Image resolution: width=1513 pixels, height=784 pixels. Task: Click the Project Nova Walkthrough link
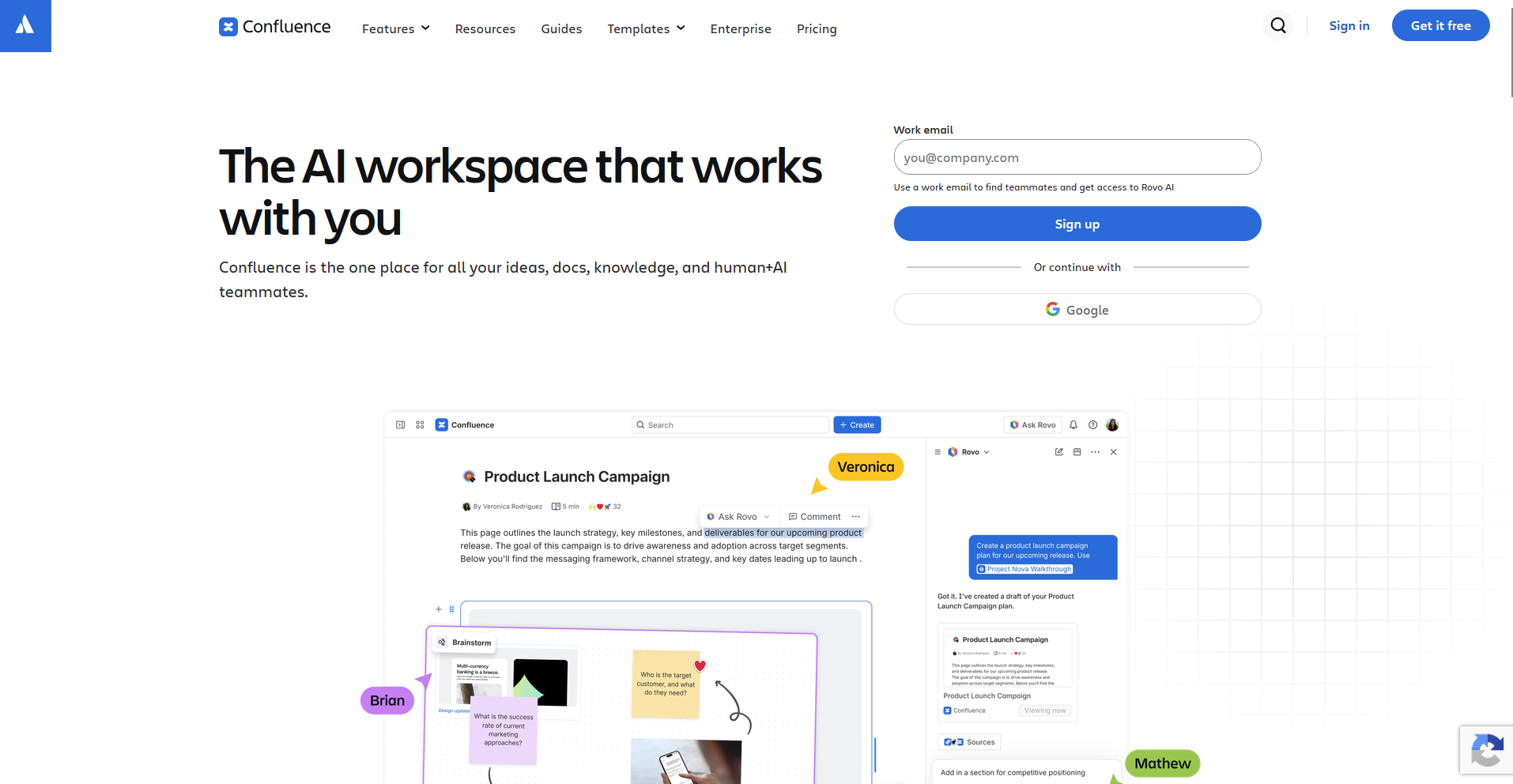(1025, 569)
